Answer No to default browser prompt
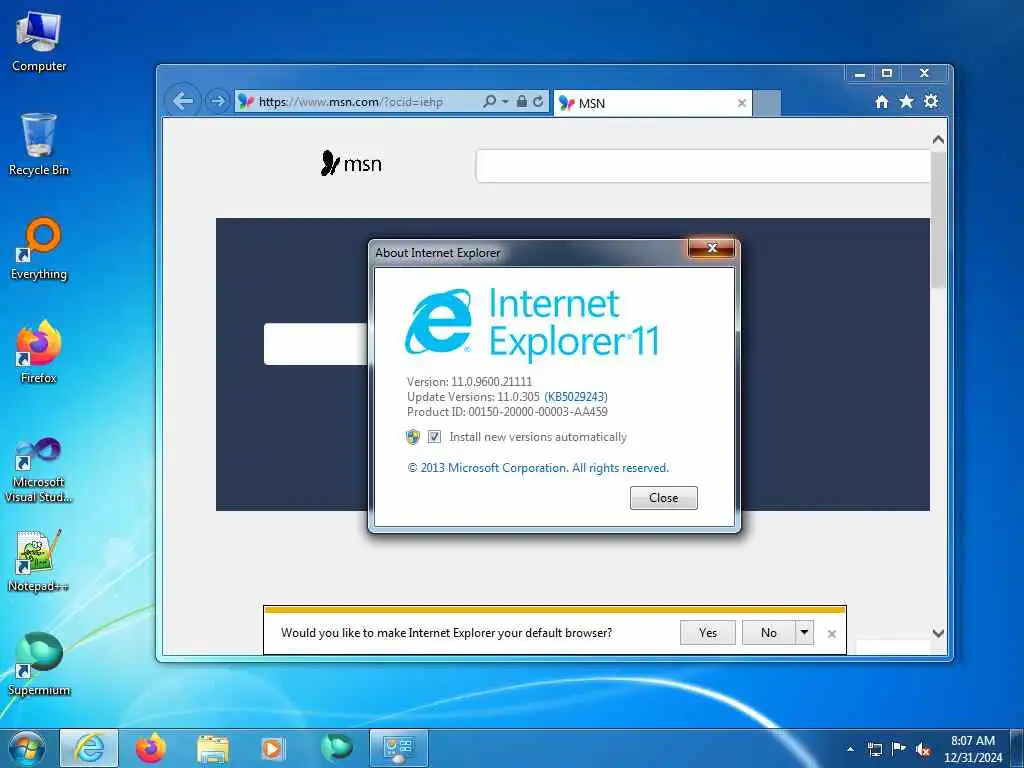This screenshot has width=1024, height=768. [769, 632]
